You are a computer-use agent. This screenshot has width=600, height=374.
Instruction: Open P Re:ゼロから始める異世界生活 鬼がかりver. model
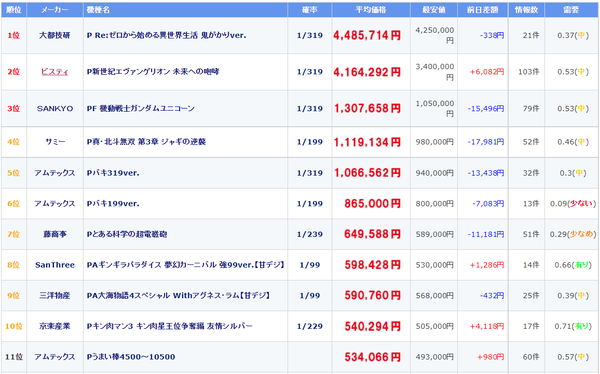coord(166,35)
